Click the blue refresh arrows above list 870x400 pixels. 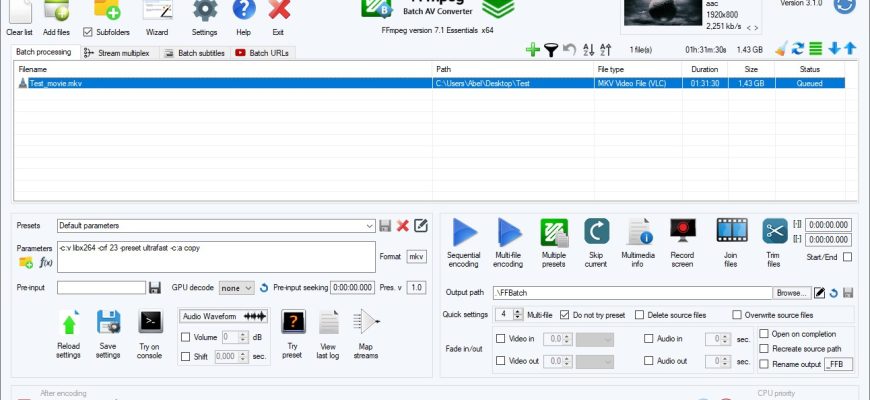point(798,49)
